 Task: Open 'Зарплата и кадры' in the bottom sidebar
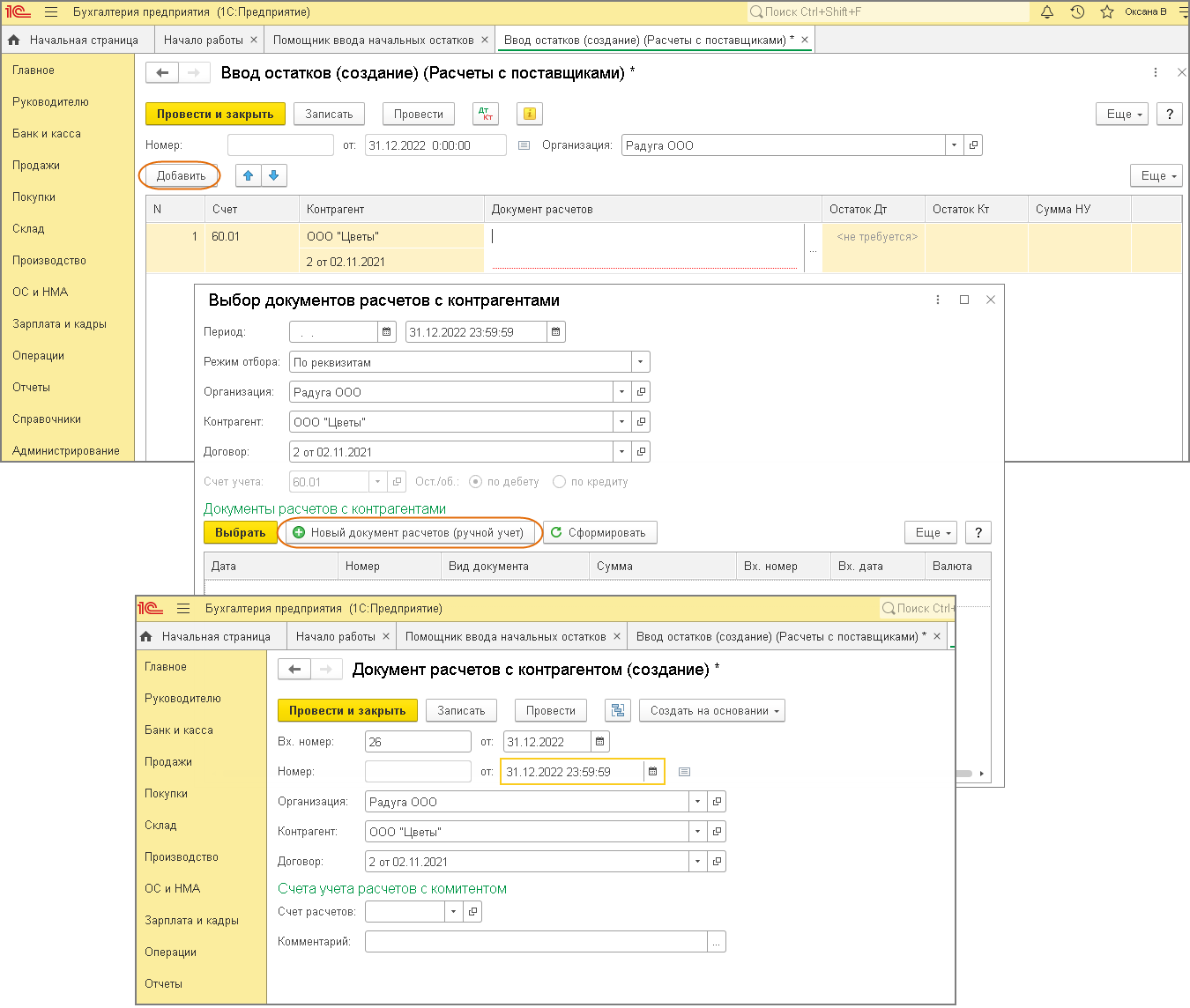tap(192, 921)
